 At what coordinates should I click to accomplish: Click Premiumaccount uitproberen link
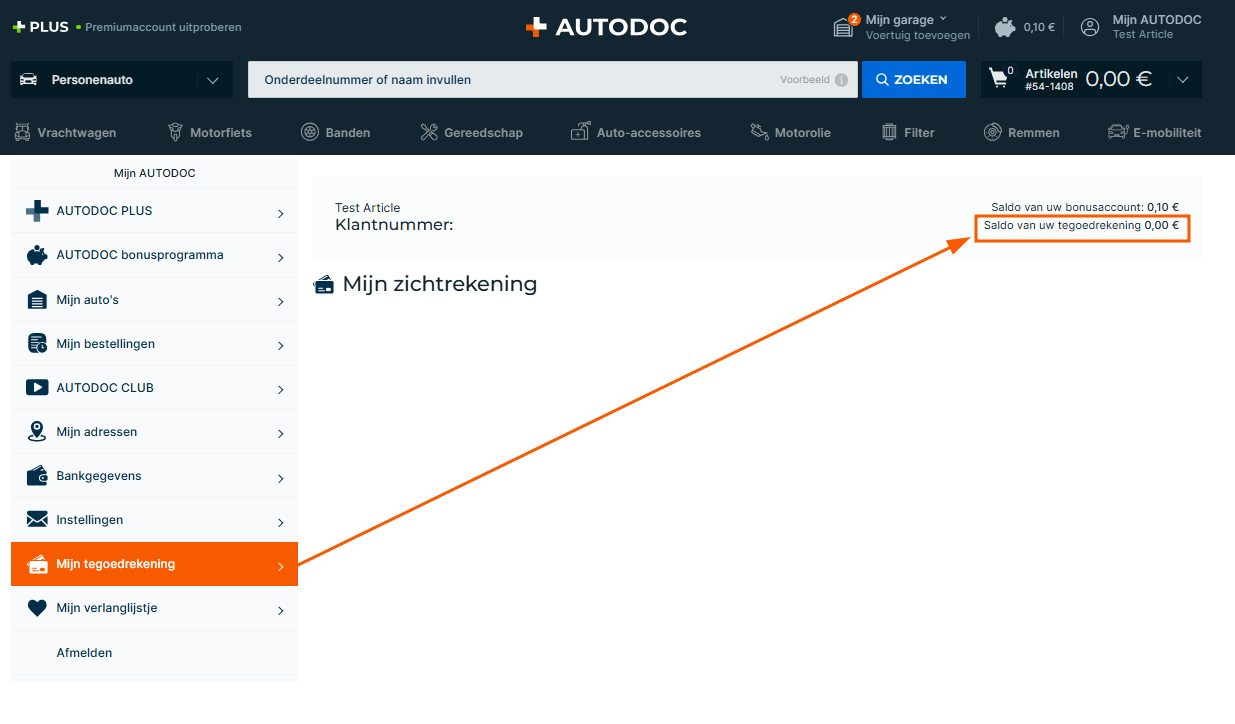[x=163, y=27]
